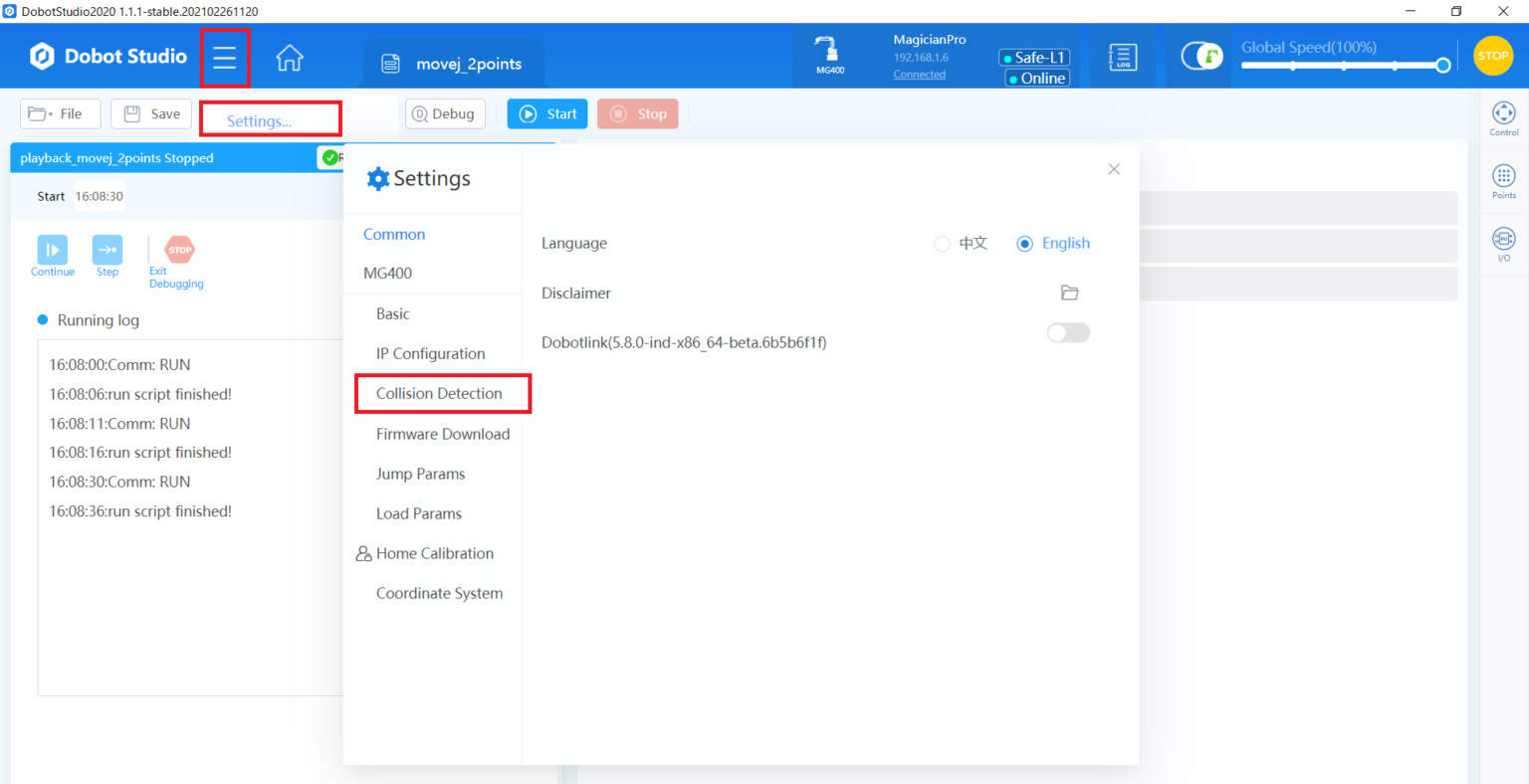The height and width of the screenshot is (784, 1529).
Task: Open Disclaimer folder icon
Action: pos(1069,293)
